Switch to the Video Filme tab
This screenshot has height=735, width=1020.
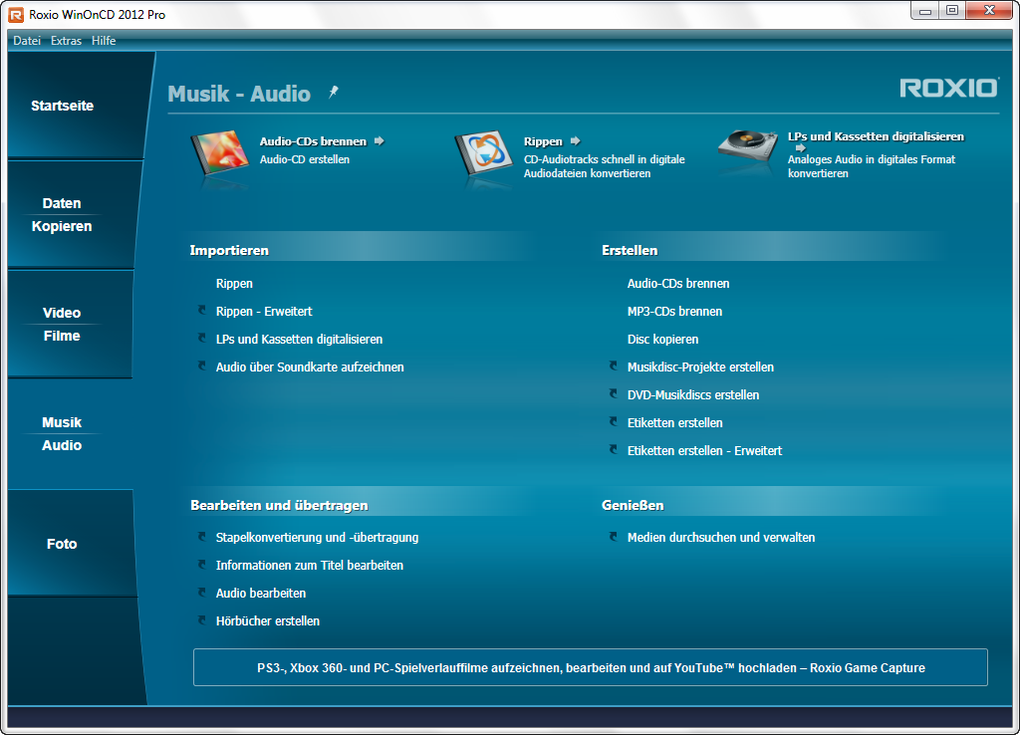pyautogui.click(x=70, y=324)
